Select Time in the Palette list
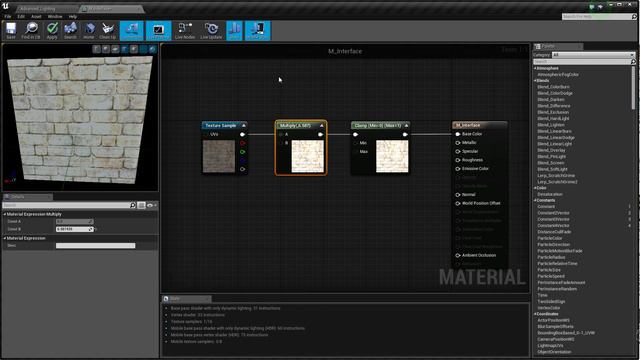Image resolution: width=640 pixels, height=360 pixels. click(x=542, y=295)
